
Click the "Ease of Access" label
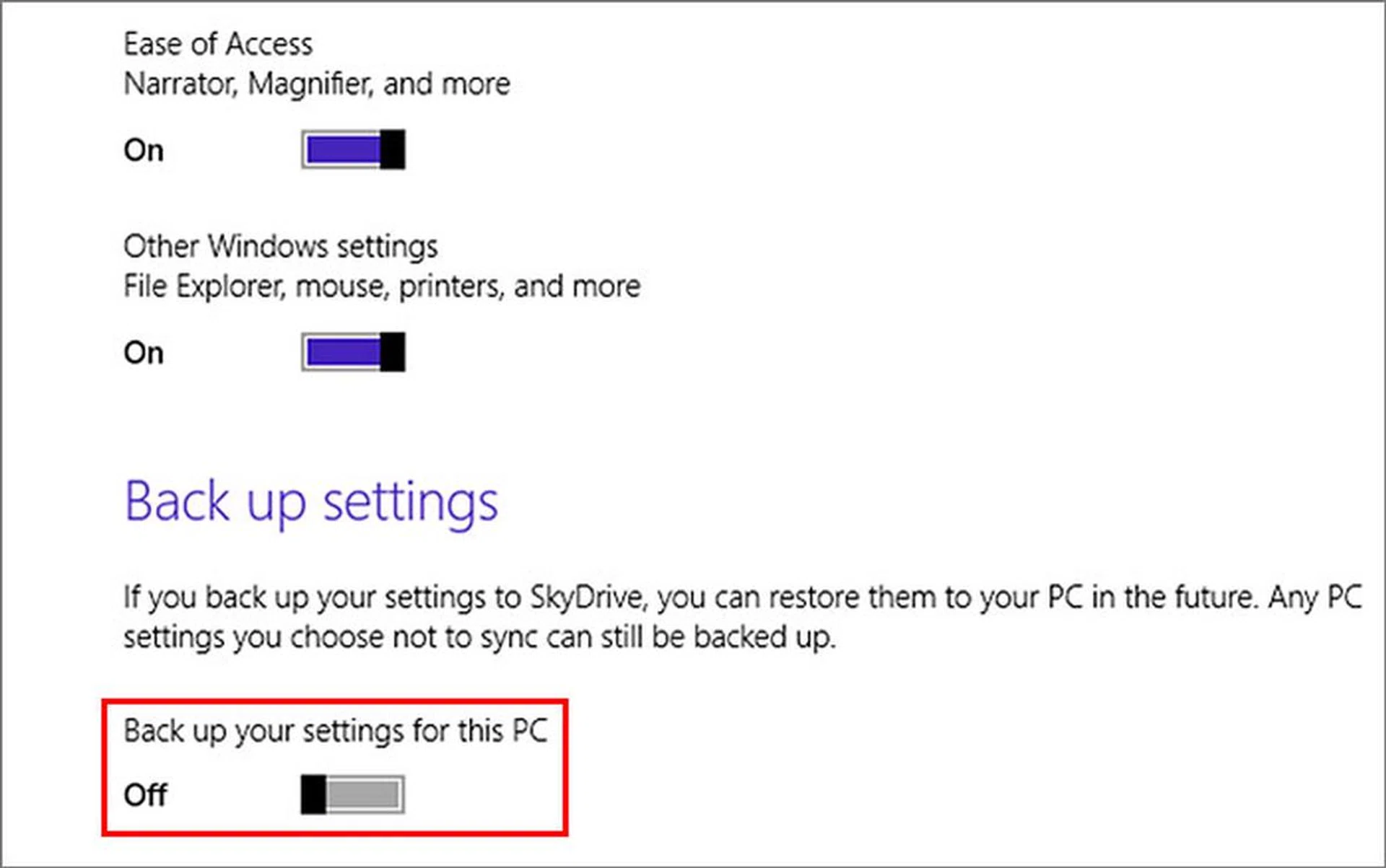click(x=218, y=45)
